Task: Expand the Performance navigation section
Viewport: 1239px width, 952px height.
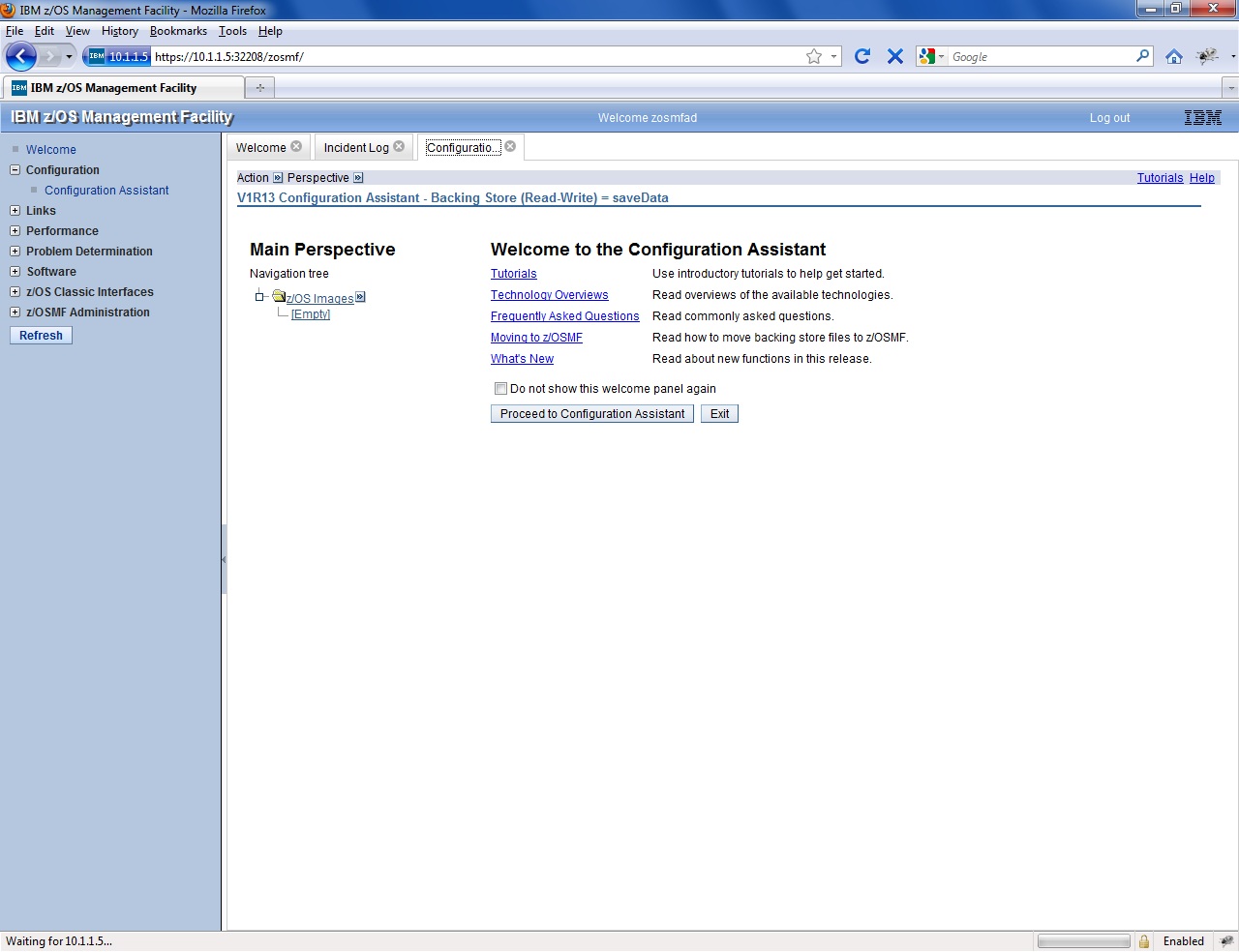Action: (x=15, y=231)
